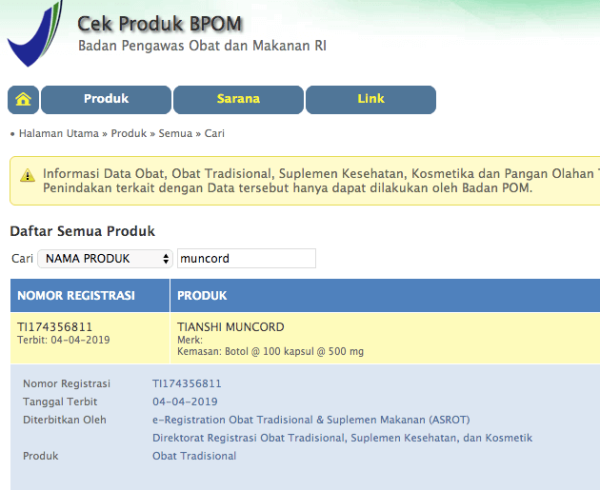Click e-Registration Obat Tradisional & Suplemen Makanan text

311,420
